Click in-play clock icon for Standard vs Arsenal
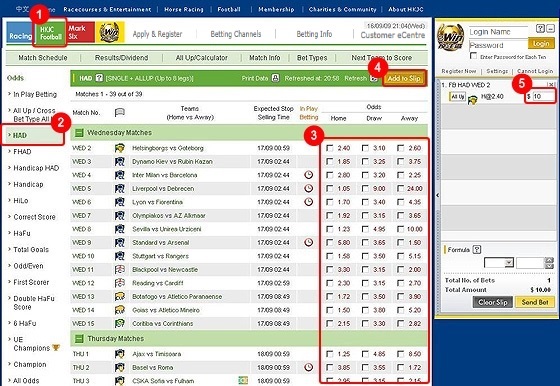 point(309,242)
